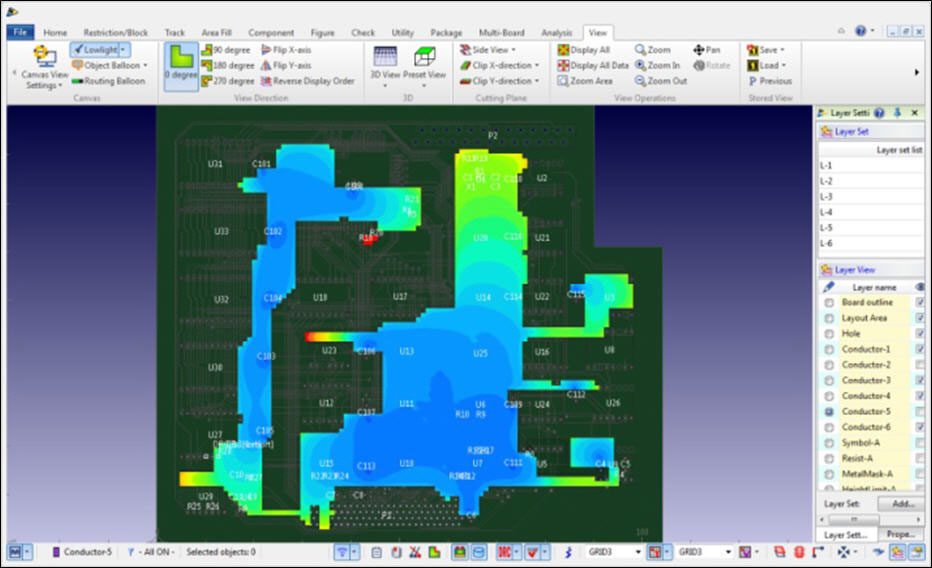Screen dimensions: 932x568
Task: Flip the view along the Y-axis
Action: (286, 65)
